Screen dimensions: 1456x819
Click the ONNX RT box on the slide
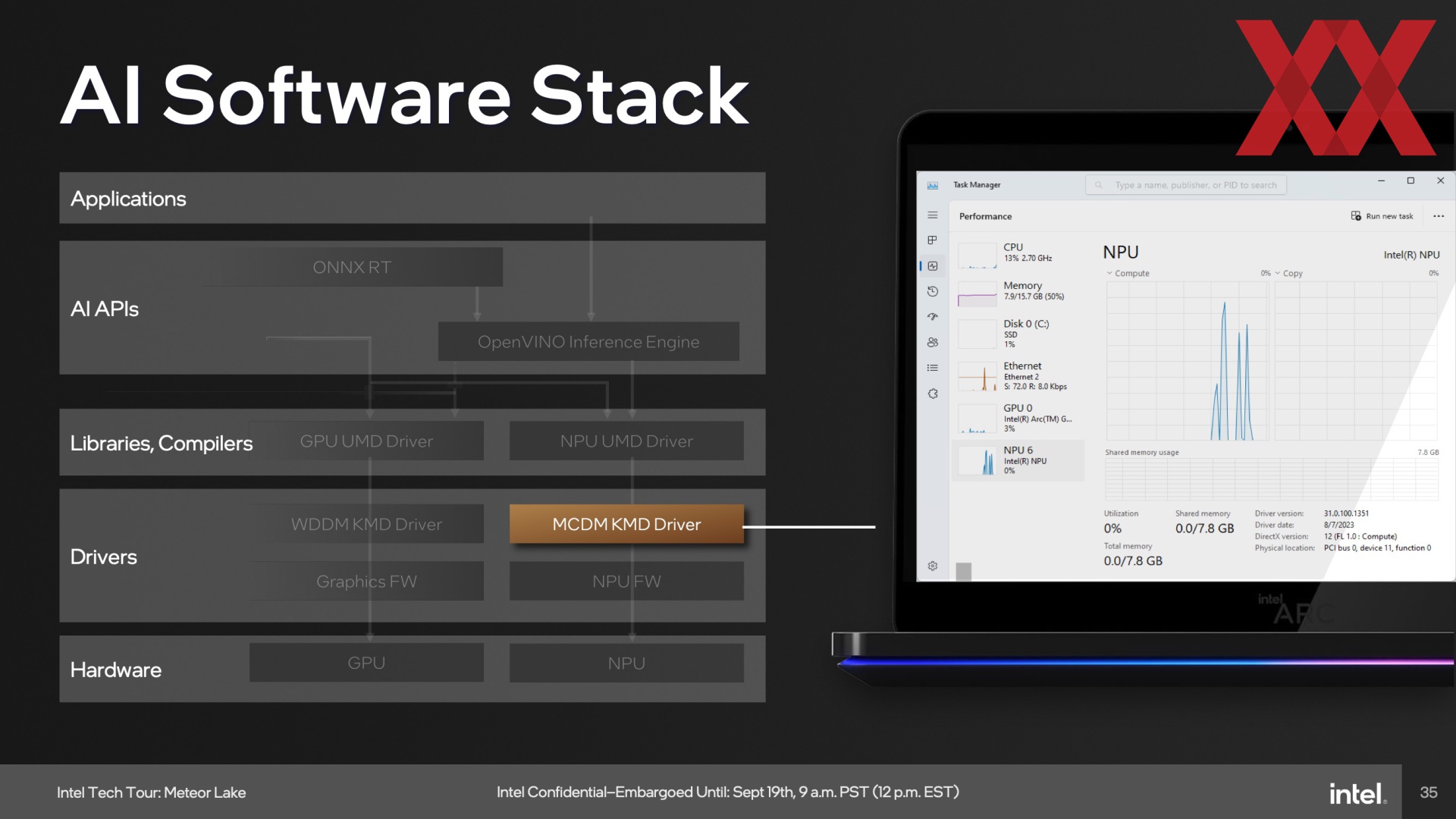point(352,267)
